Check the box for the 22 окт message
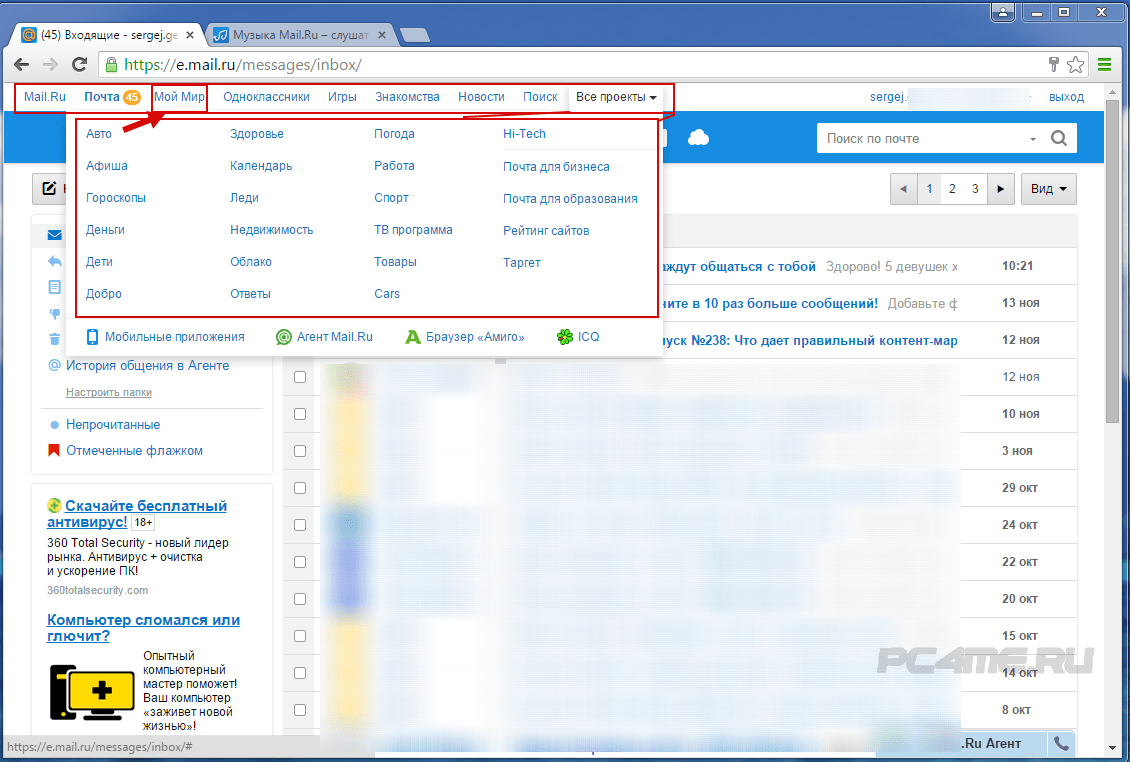This screenshot has width=1130, height=762. point(300,562)
